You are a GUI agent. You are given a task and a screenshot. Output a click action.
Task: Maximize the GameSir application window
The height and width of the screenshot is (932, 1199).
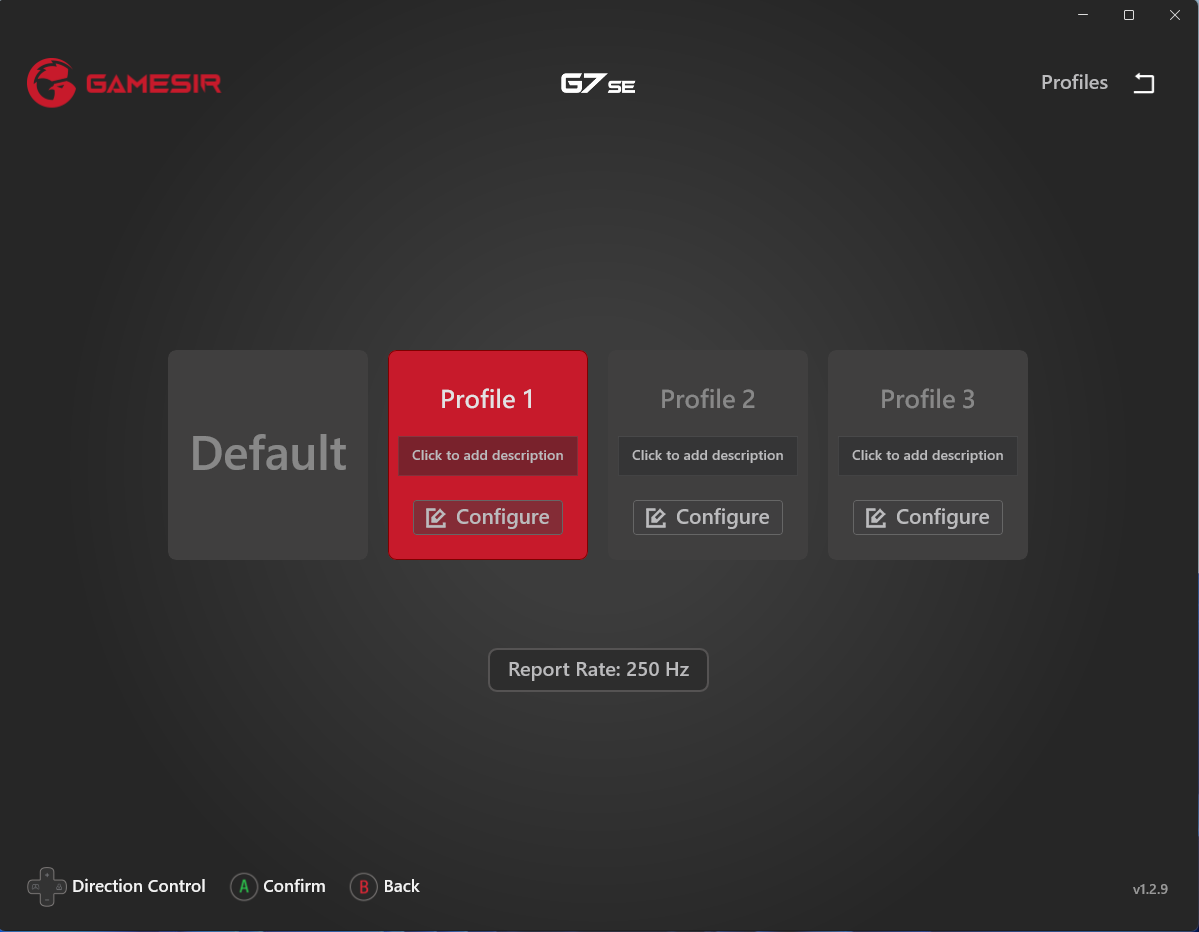coord(1129,15)
